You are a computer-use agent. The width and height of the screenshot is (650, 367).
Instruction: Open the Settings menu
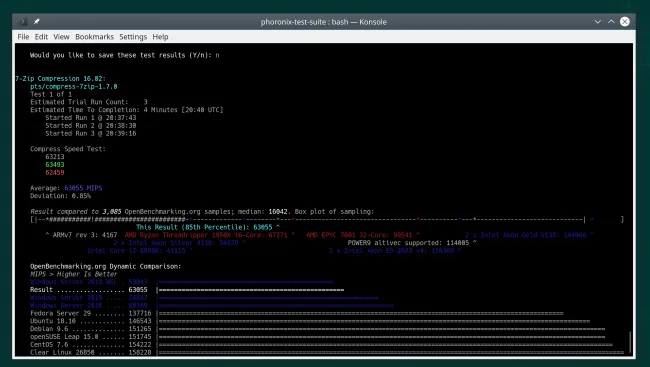tap(133, 37)
